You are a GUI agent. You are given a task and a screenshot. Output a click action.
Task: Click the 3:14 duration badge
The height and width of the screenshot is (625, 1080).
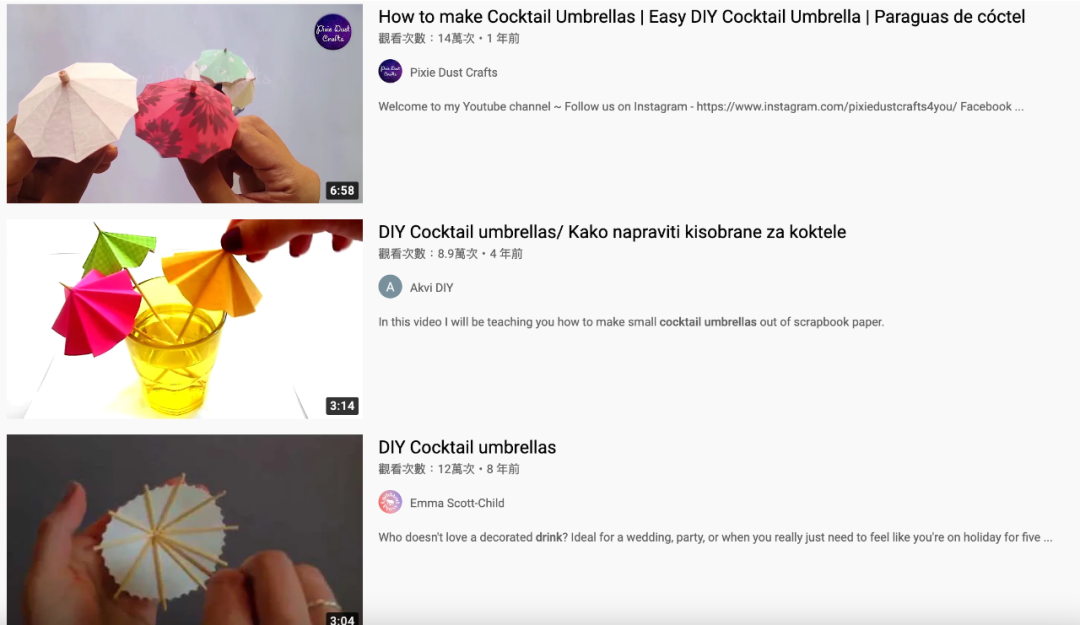tap(342, 406)
